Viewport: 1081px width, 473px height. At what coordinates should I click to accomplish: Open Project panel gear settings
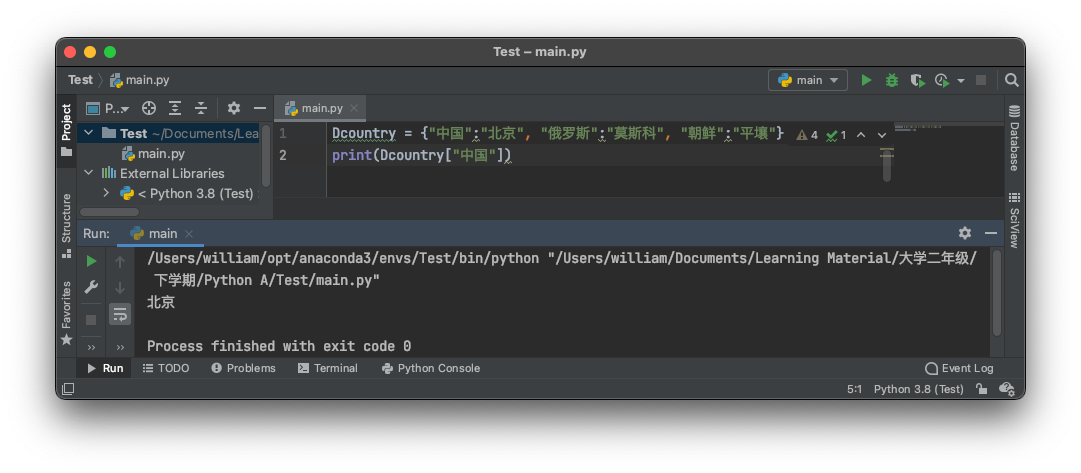[x=234, y=108]
